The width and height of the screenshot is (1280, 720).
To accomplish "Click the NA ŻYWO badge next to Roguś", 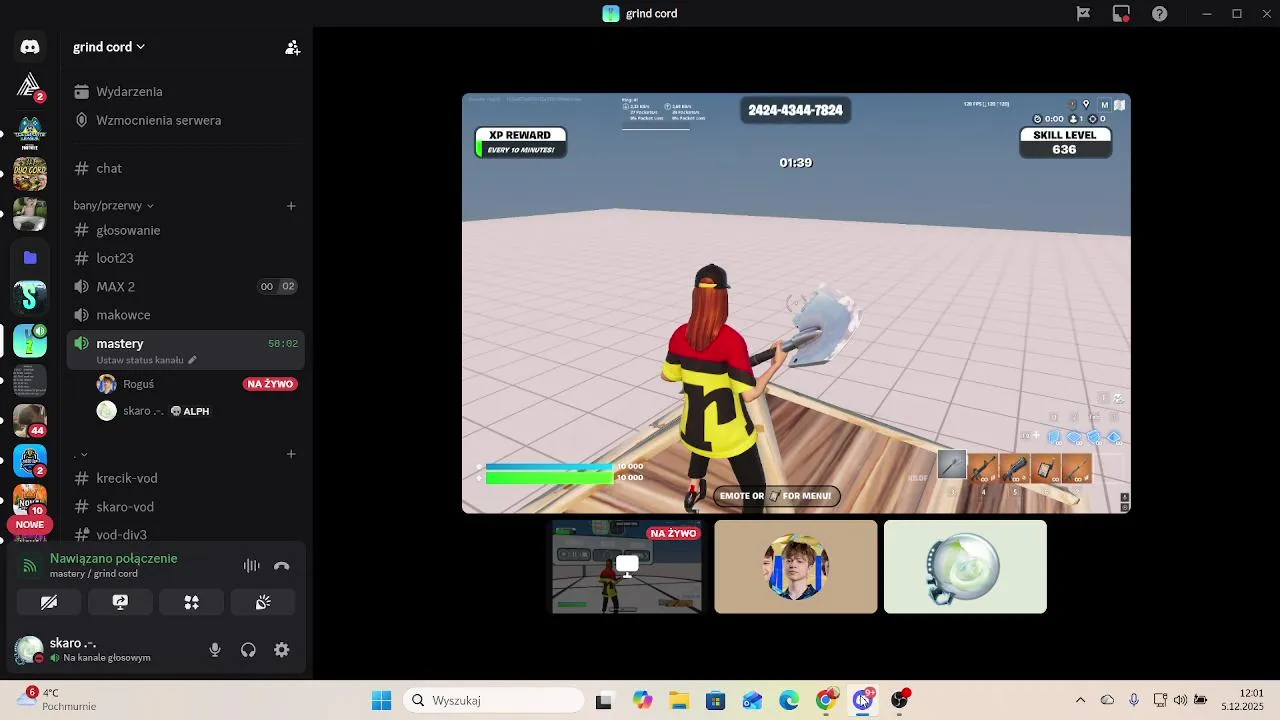I will click(x=270, y=384).
